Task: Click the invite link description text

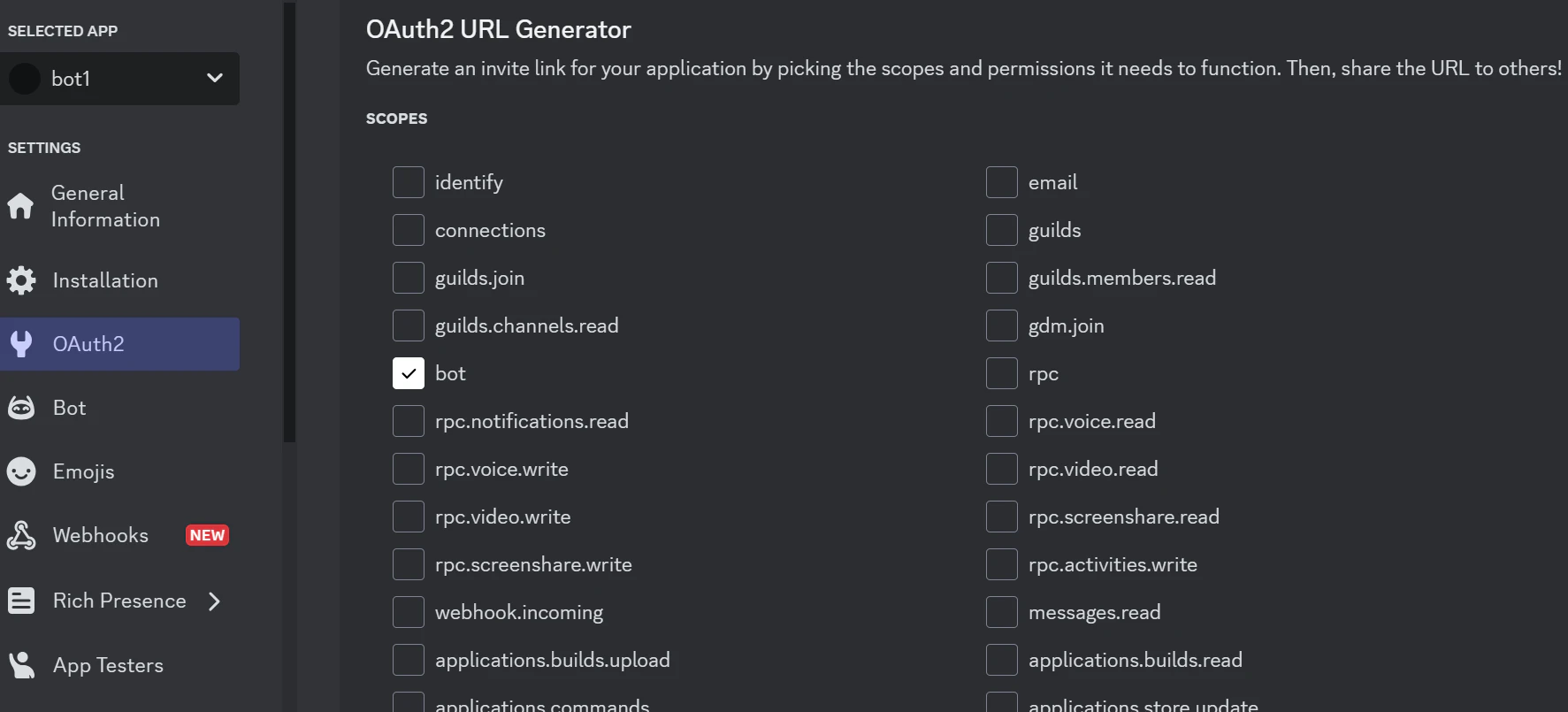Action: 964,68
